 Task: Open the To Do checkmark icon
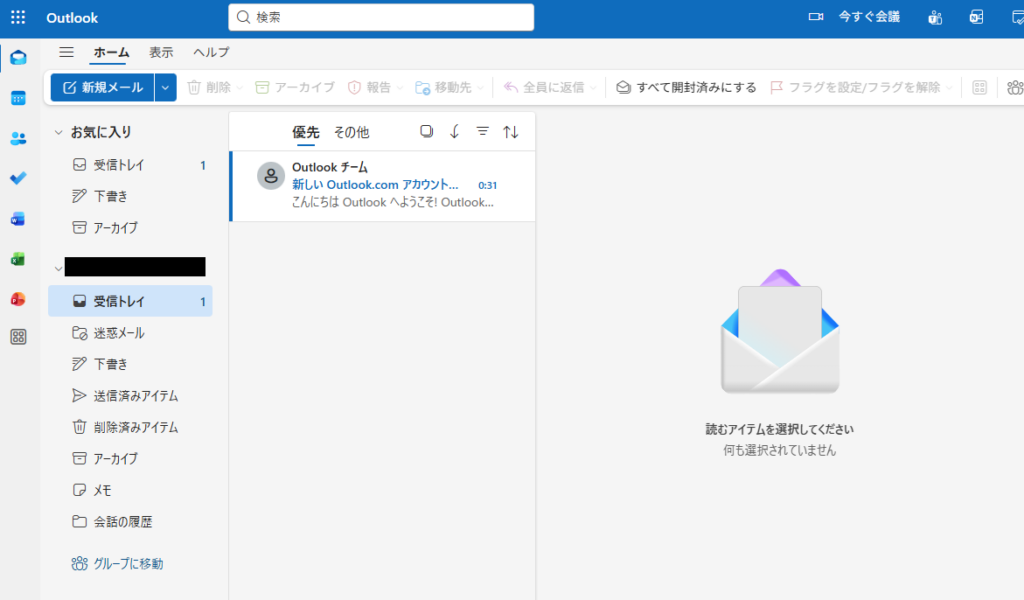[x=18, y=178]
